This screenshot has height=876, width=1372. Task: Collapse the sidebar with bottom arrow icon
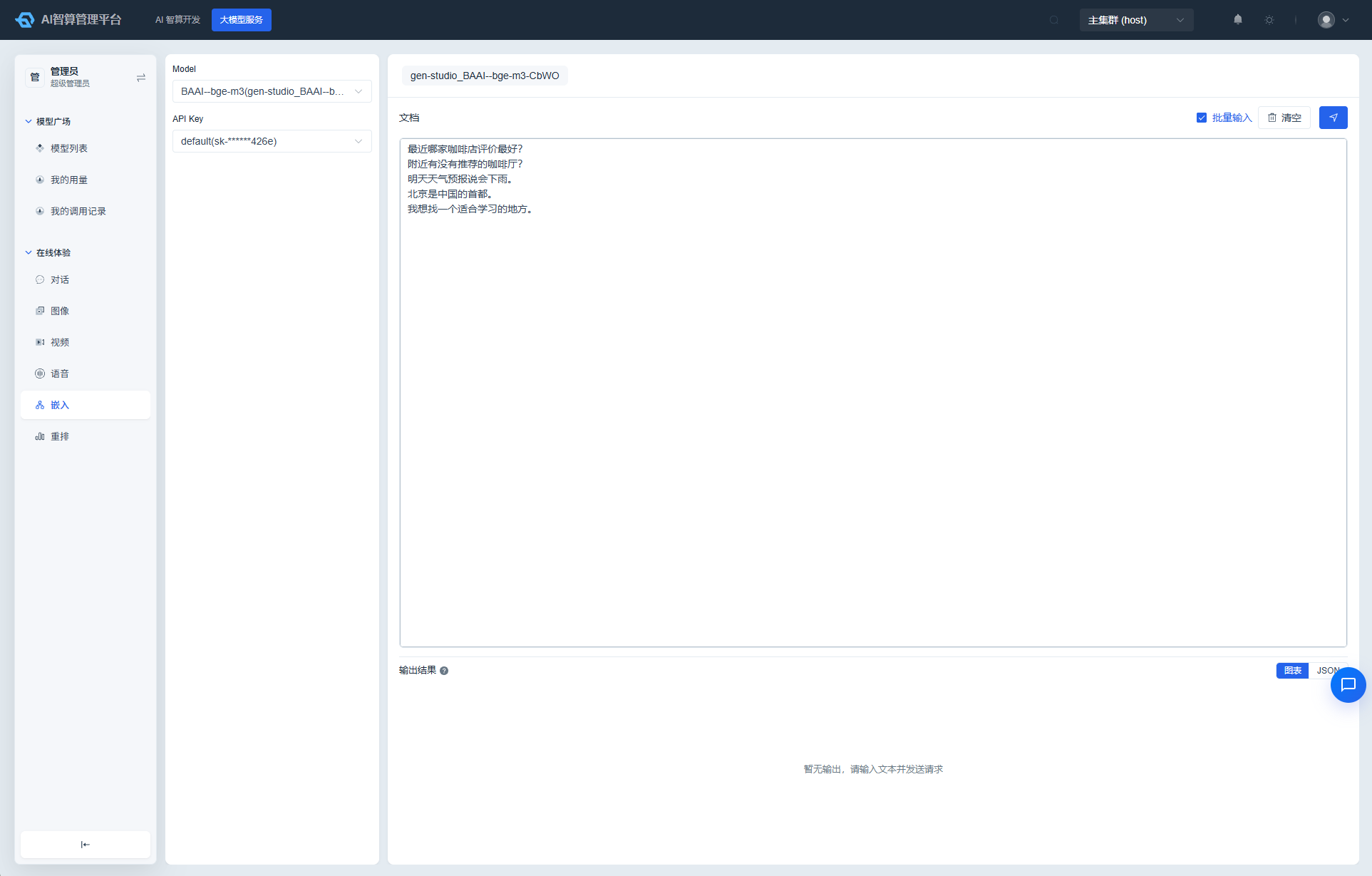click(86, 845)
